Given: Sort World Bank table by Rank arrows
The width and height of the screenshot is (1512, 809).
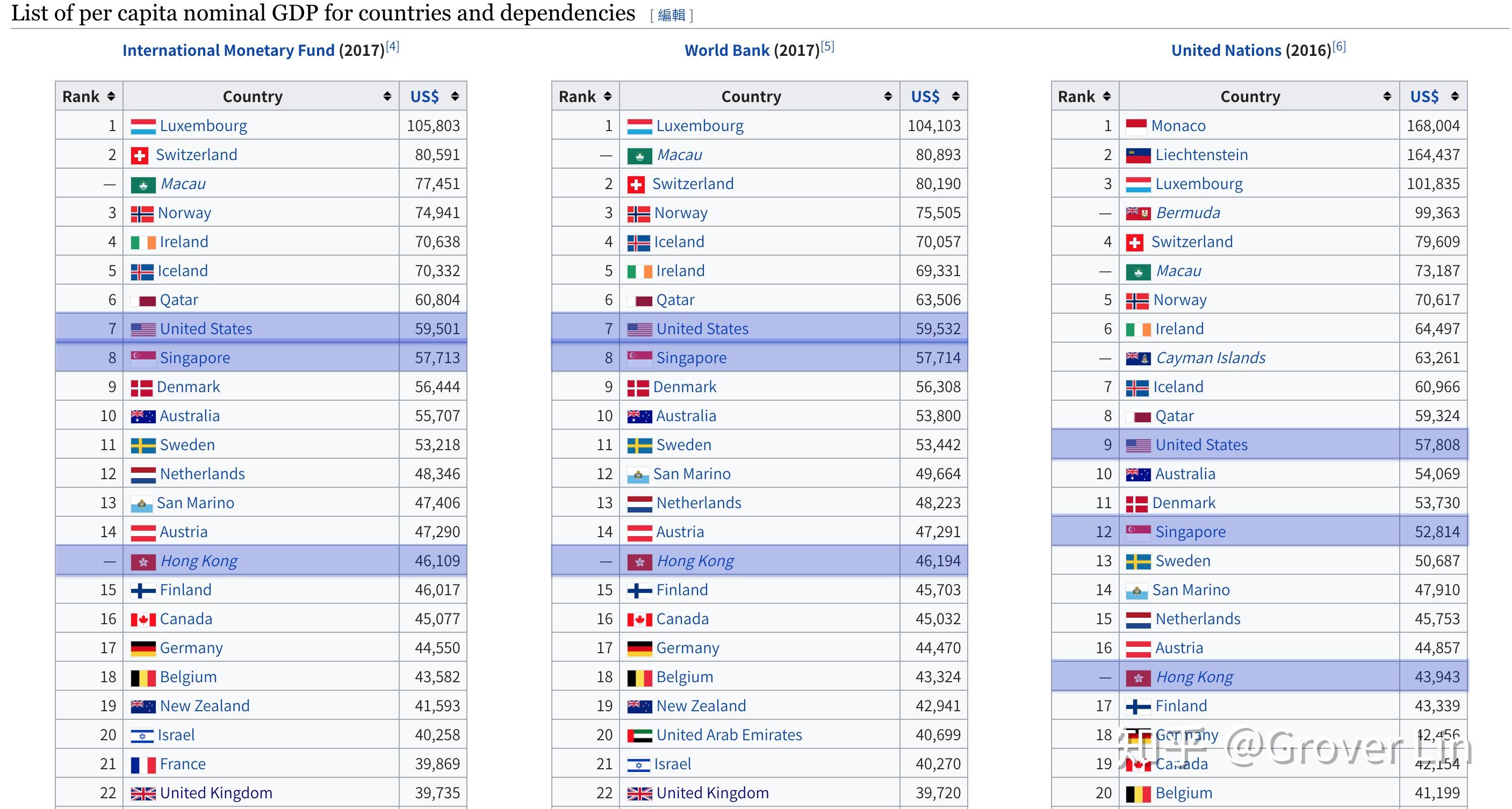Looking at the screenshot, I should (x=608, y=96).
